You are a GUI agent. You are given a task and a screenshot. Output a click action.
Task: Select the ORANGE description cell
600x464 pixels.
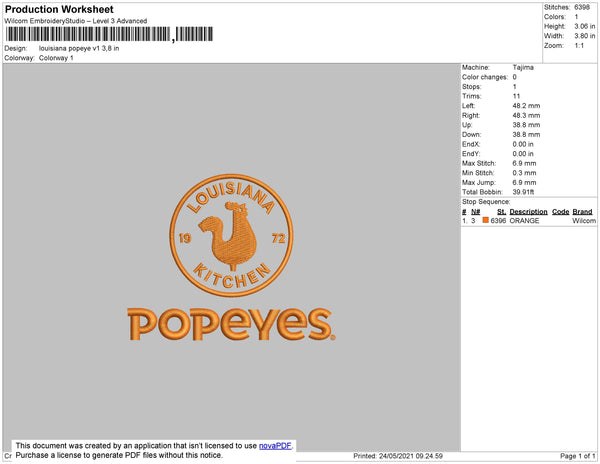(524, 221)
